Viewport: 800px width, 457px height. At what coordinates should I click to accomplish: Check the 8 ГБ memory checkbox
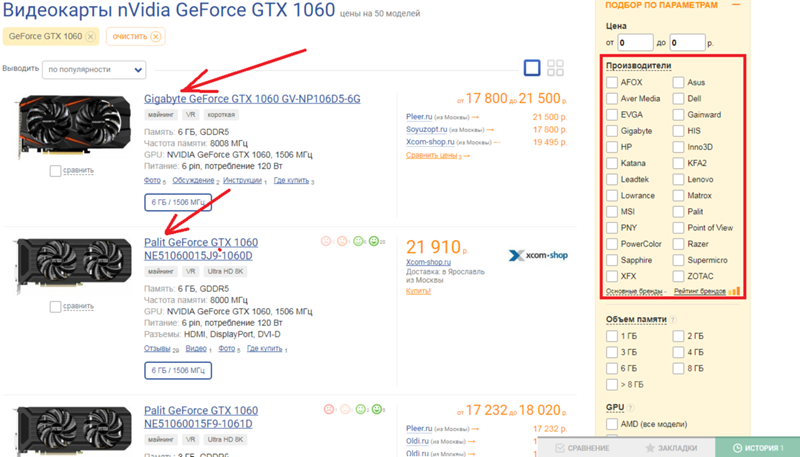point(678,368)
